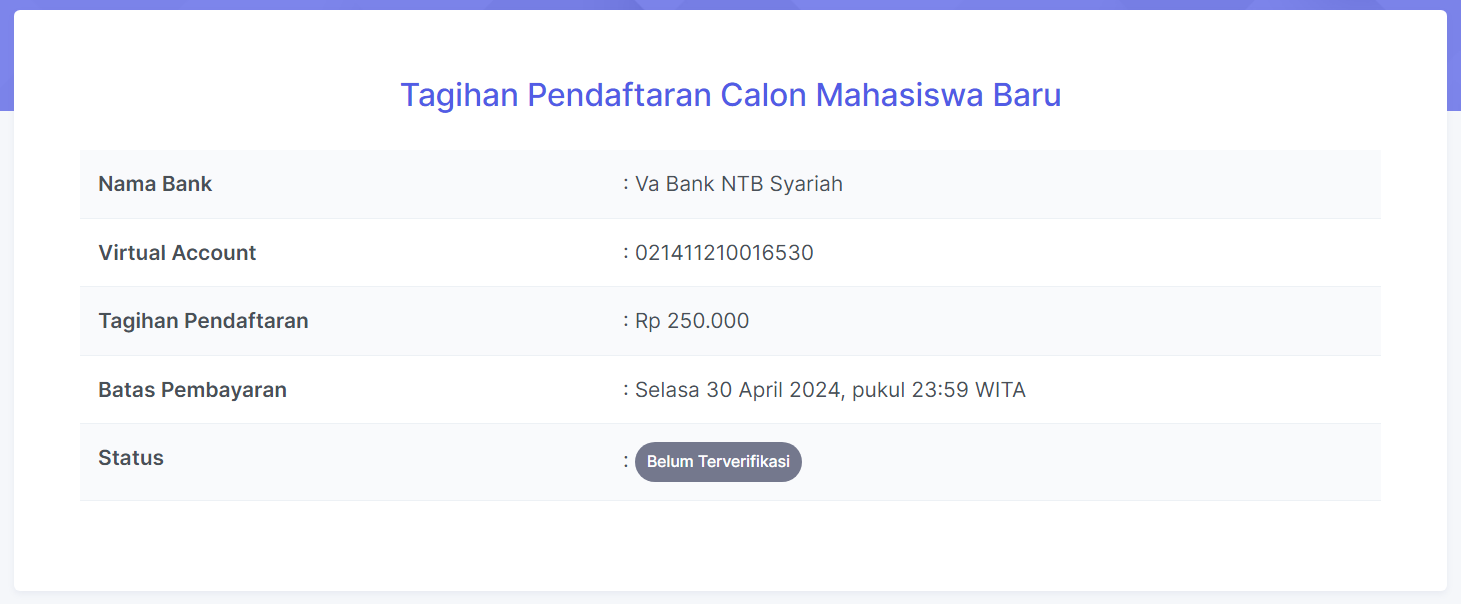Click the Batas Pembayaran row label
Image resolution: width=1461 pixels, height=604 pixels.
(x=192, y=390)
